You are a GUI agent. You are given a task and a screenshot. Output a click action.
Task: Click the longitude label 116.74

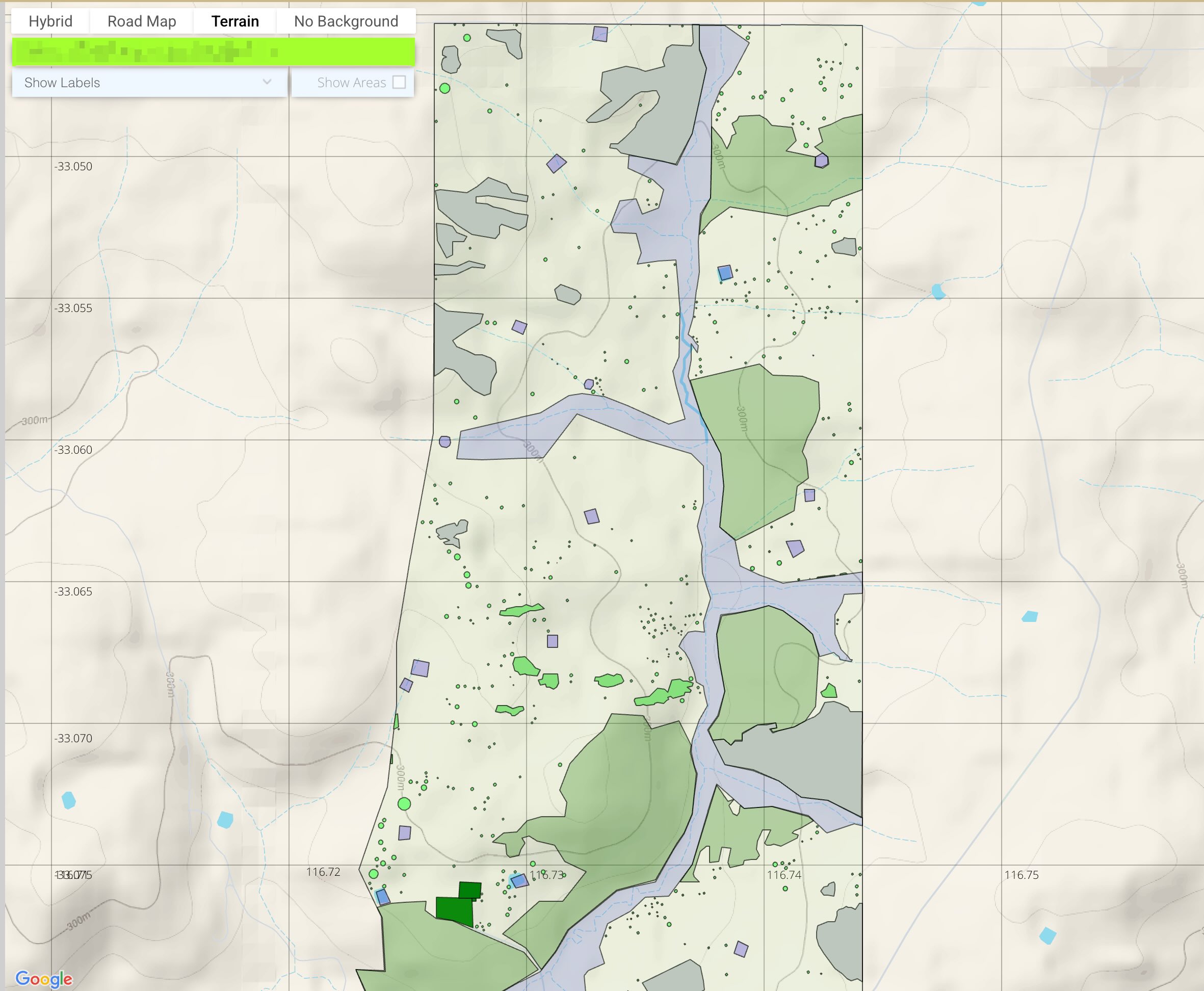[x=784, y=875]
